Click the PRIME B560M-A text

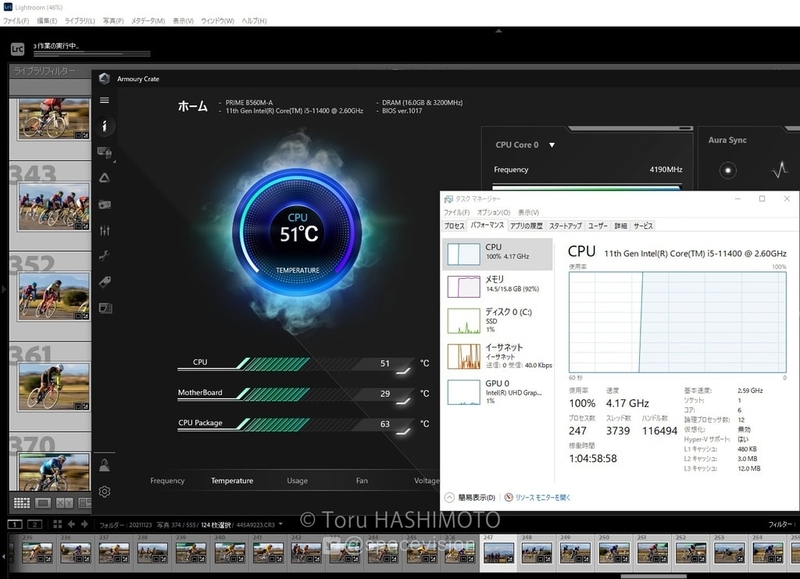[249, 103]
